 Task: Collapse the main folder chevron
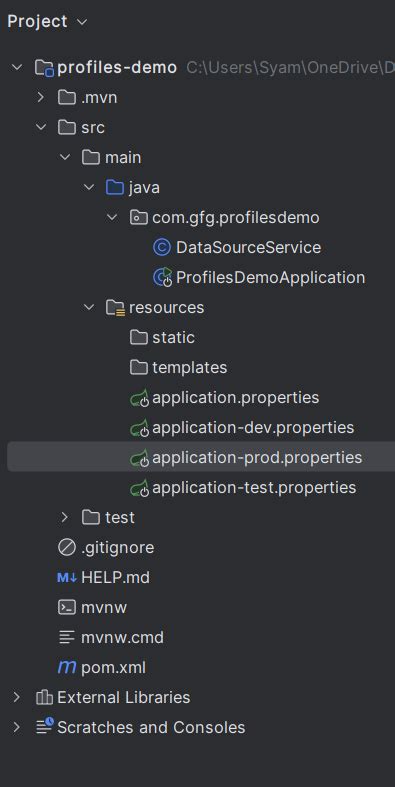click(65, 158)
